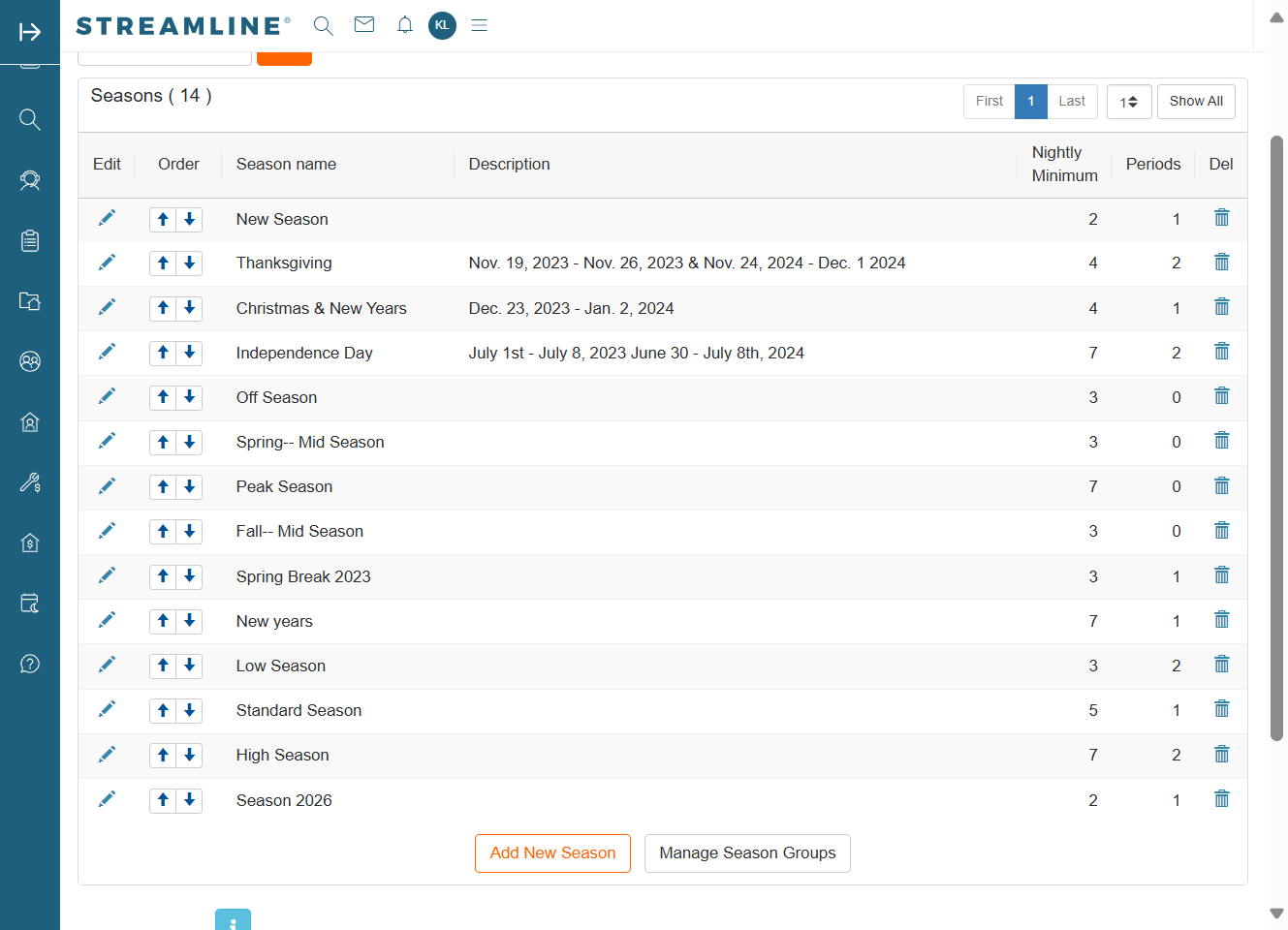Move Low Season up in order
This screenshot has width=1288, height=930.
(x=163, y=666)
